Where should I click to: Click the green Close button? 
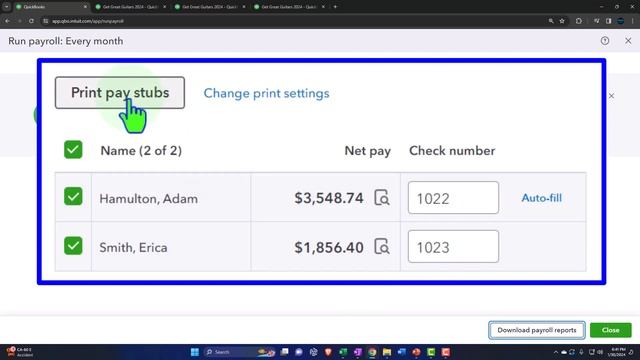click(611, 330)
